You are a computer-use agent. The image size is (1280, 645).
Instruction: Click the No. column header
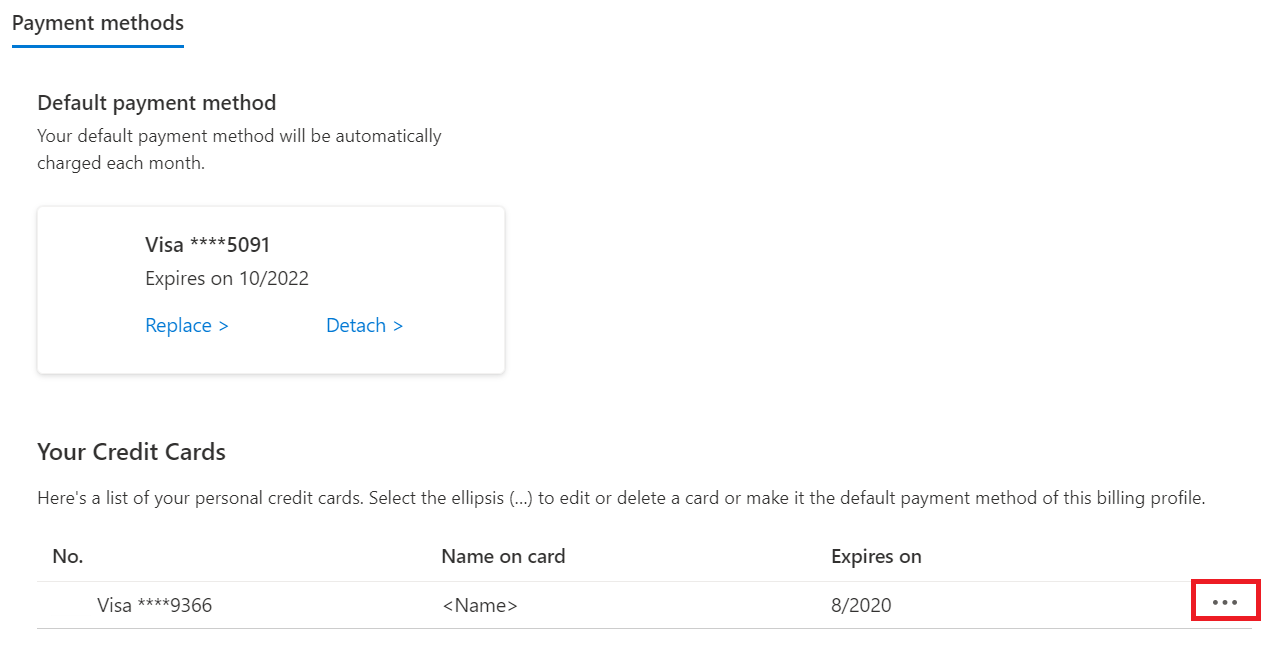[67, 557]
